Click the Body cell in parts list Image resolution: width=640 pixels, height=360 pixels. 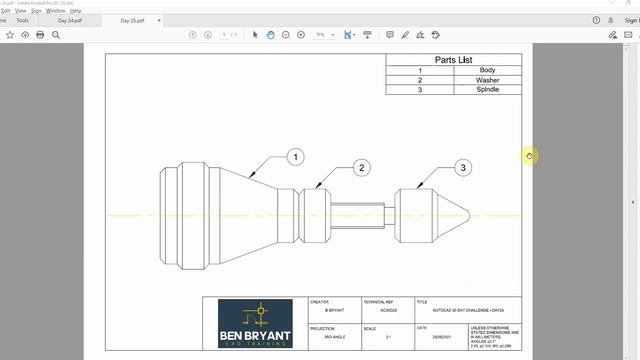(x=487, y=70)
